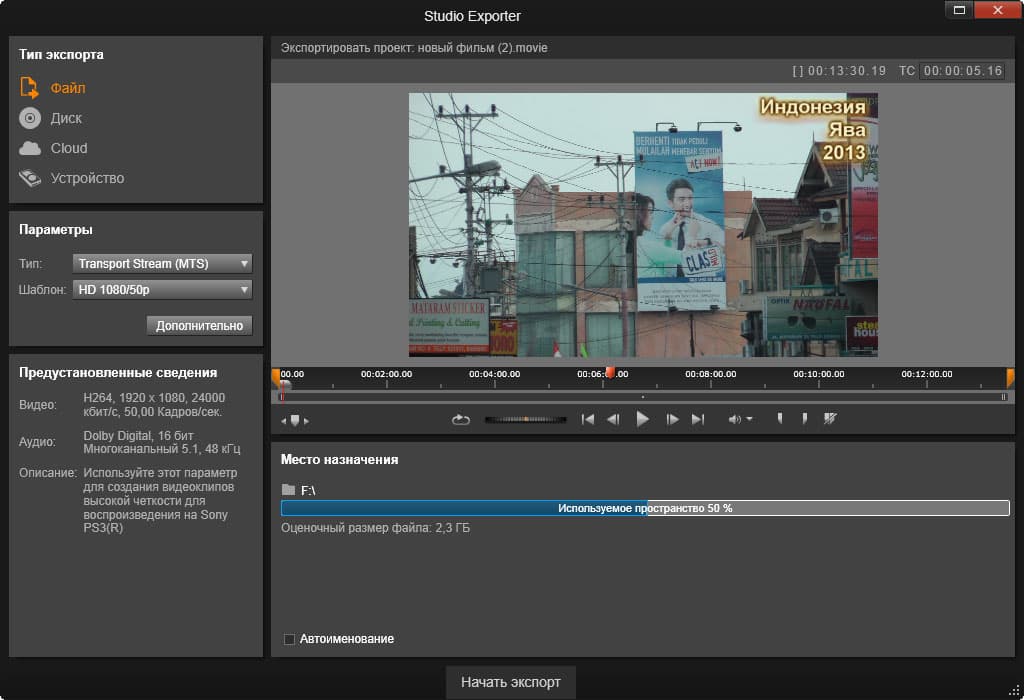
Task: Step one frame back
Action: pyautogui.click(x=613, y=420)
